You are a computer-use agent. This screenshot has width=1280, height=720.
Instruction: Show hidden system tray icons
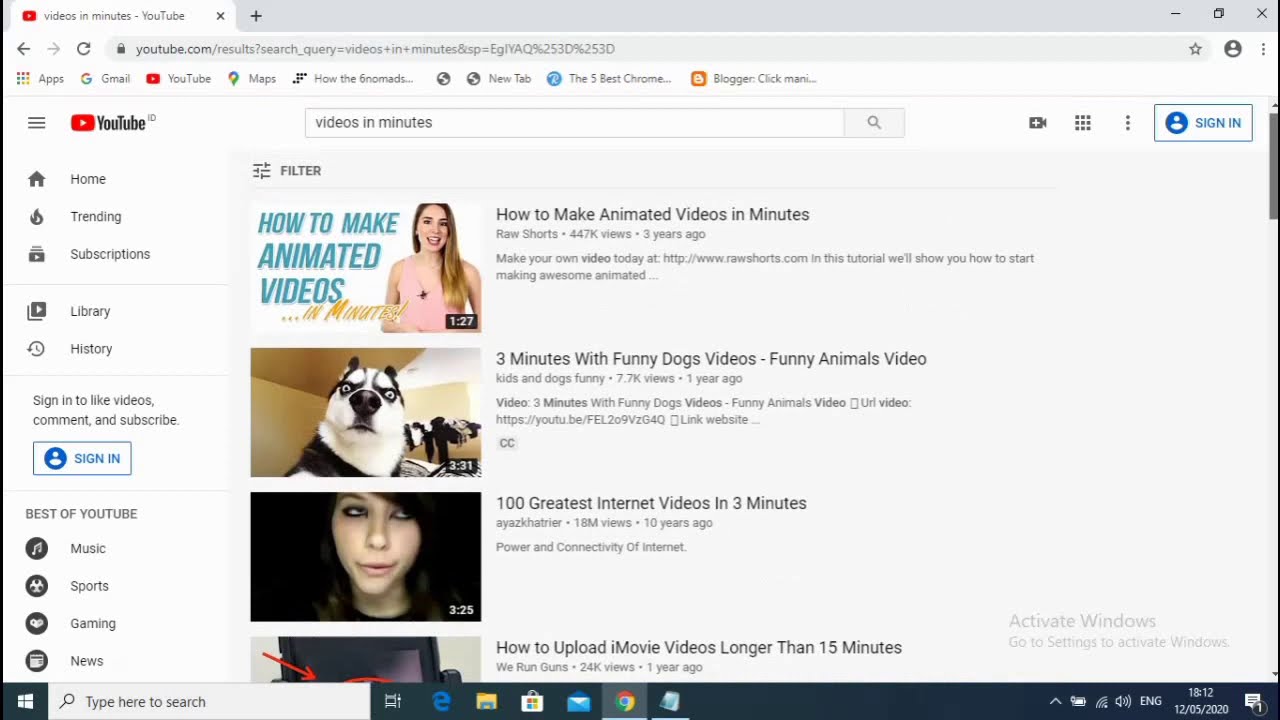tap(1055, 702)
